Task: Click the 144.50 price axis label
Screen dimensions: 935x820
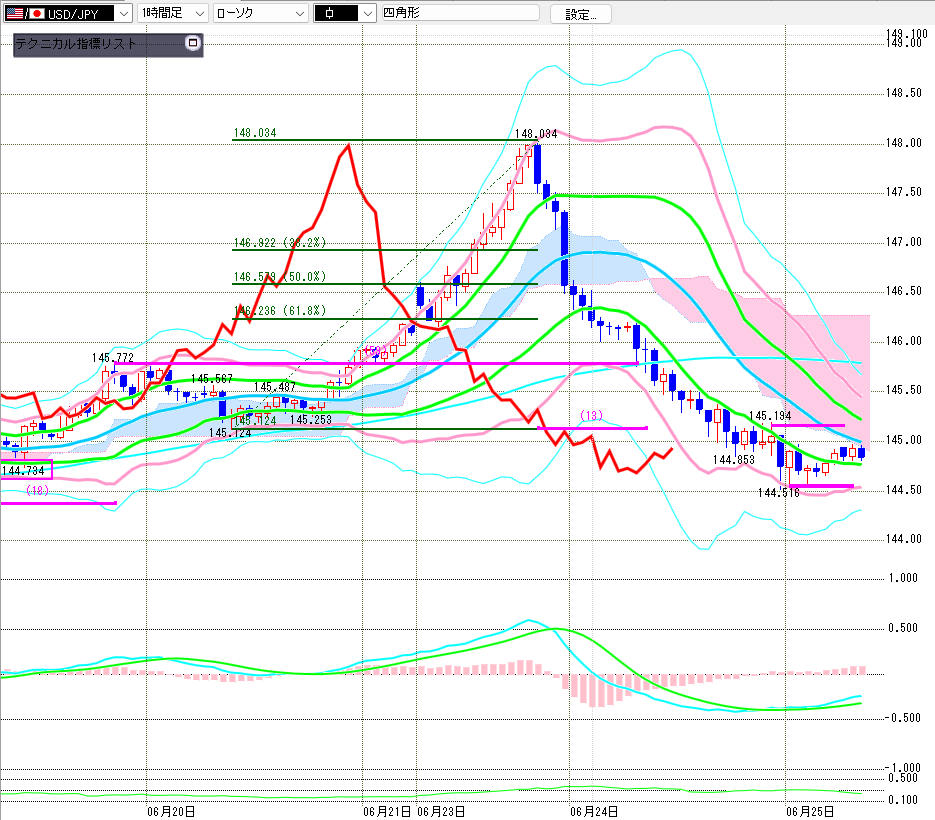Action: pos(903,490)
